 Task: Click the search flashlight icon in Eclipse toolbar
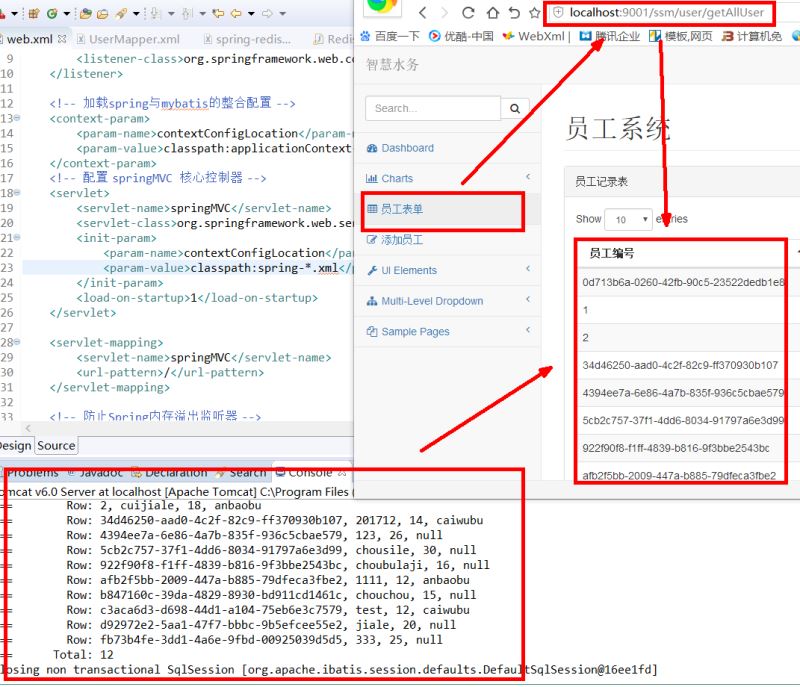point(121,13)
